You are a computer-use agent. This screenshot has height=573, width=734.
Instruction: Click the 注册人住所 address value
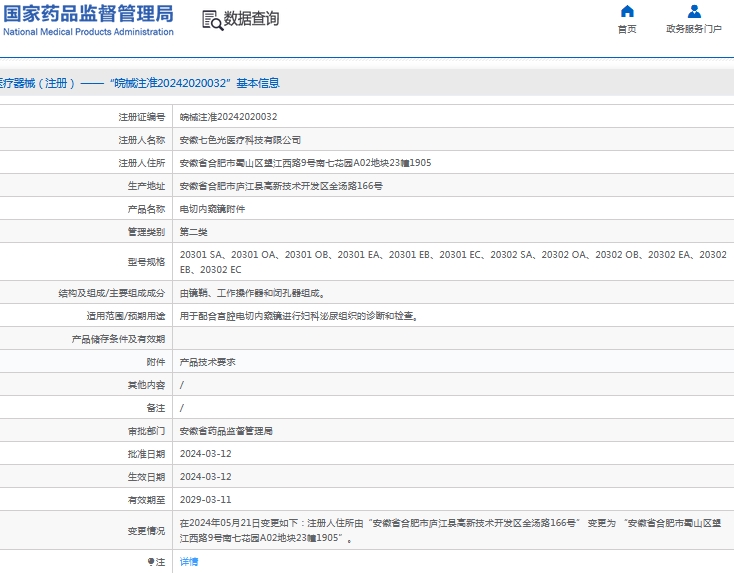pos(306,163)
